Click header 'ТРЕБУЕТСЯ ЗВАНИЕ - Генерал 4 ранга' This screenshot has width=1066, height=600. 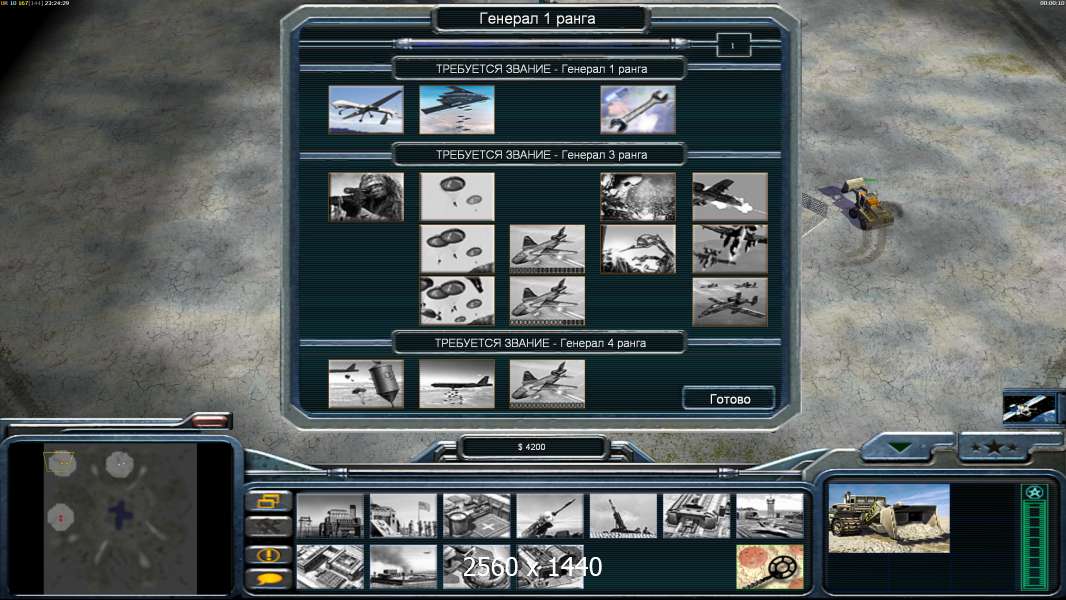540,343
